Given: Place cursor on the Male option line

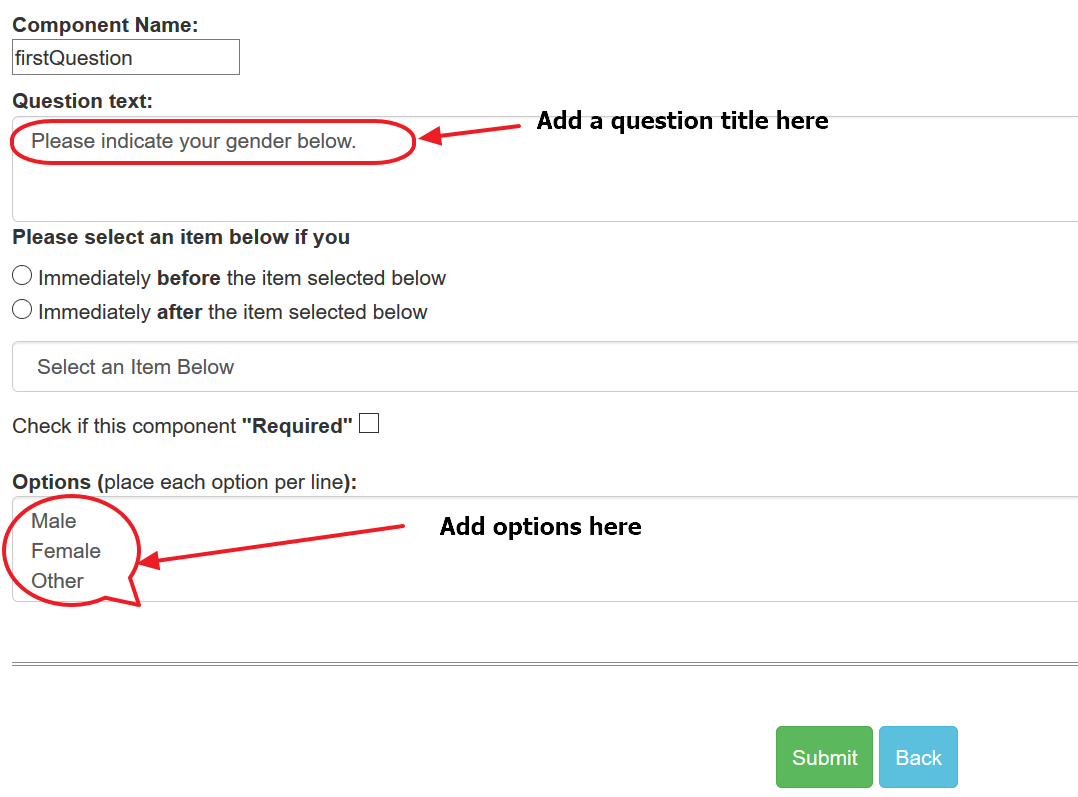Looking at the screenshot, I should coord(54,521).
